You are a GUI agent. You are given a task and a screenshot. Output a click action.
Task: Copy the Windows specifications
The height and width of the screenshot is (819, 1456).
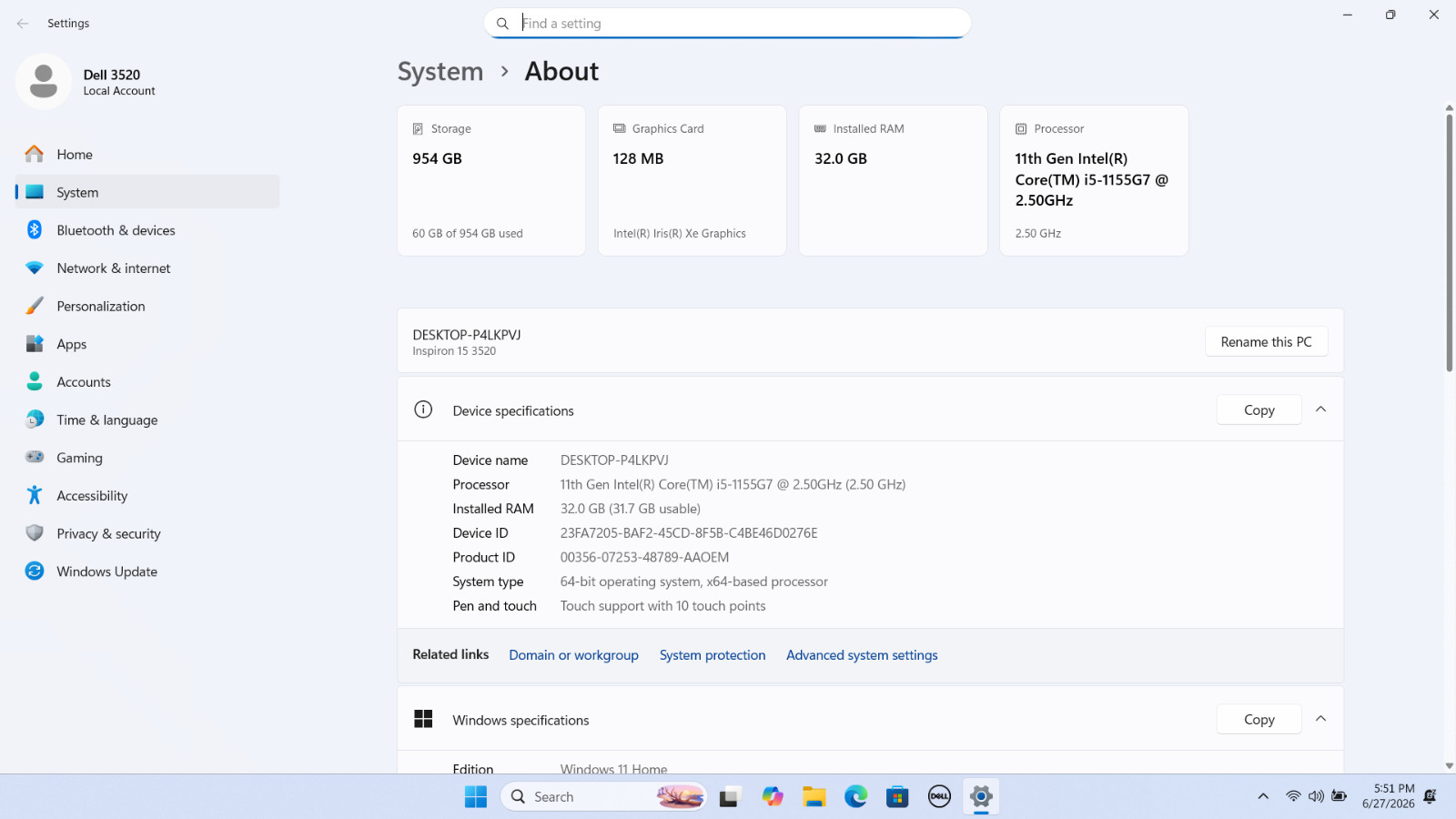[x=1259, y=720]
